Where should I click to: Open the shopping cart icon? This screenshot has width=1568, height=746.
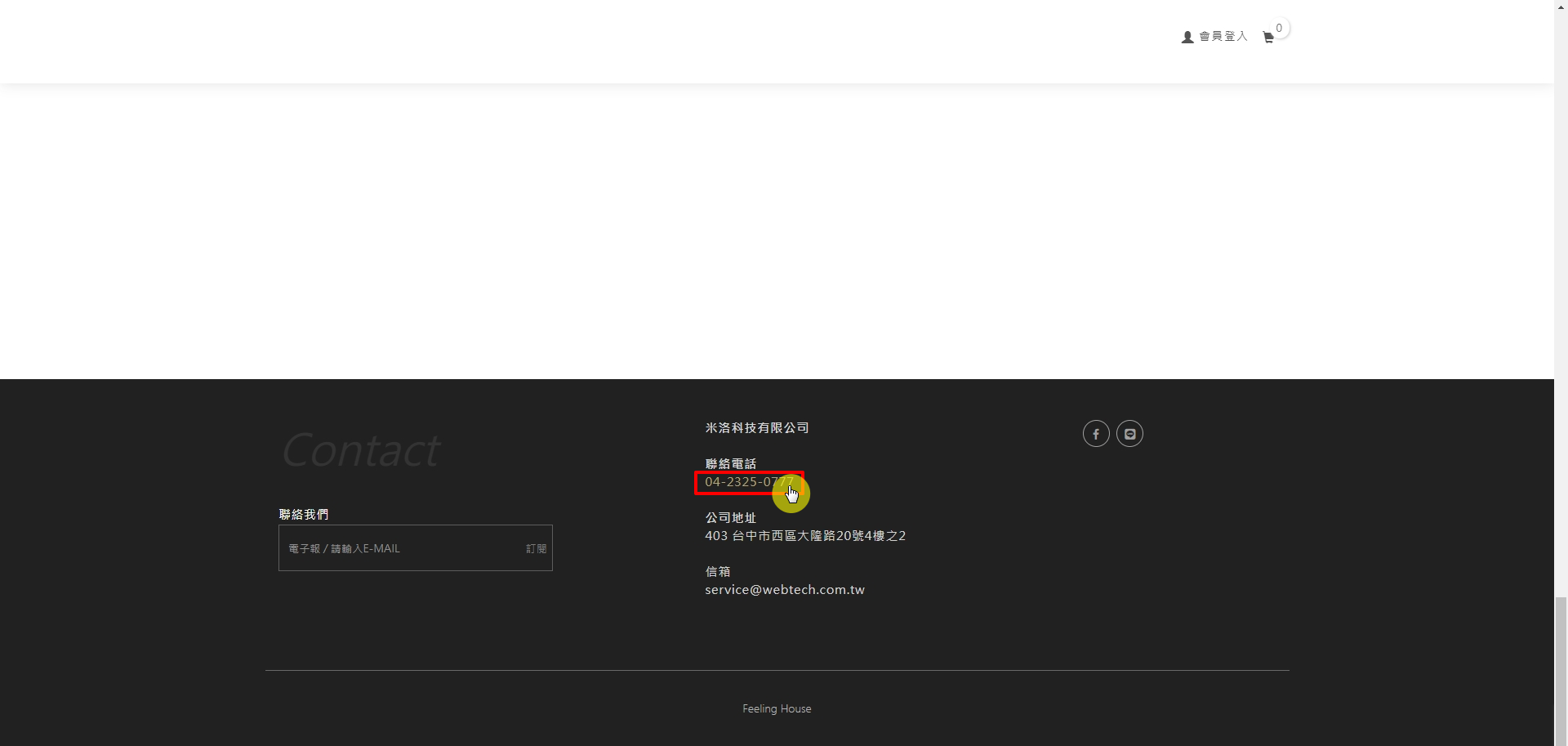pyautogui.click(x=1267, y=38)
